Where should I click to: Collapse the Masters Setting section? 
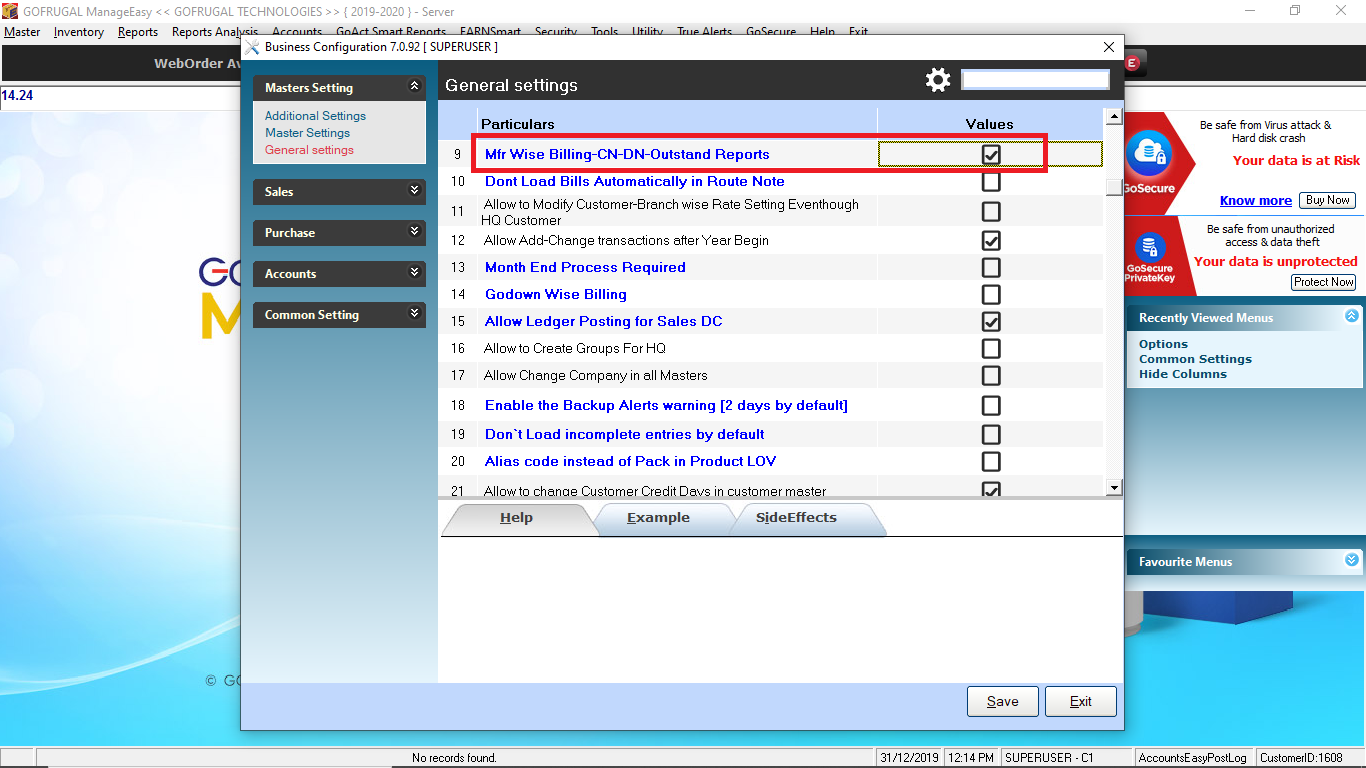(415, 87)
